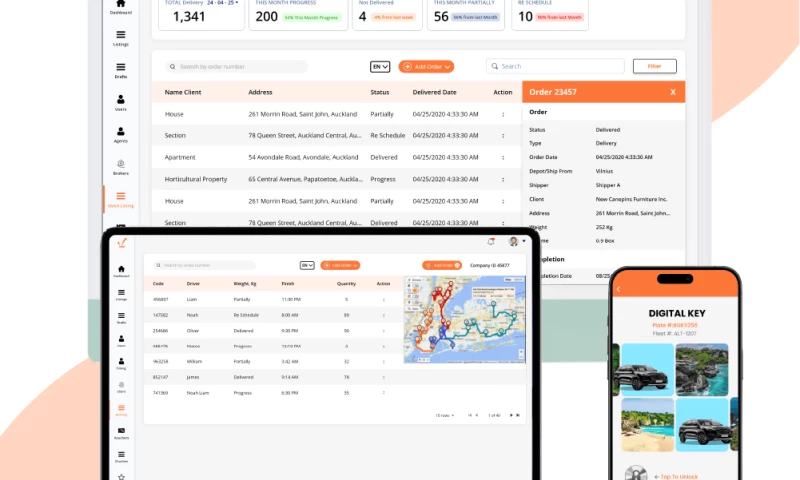Screen dimensions: 800x480
Task: Open Vouchers in the tablet sidebar
Action: click(x=121, y=433)
